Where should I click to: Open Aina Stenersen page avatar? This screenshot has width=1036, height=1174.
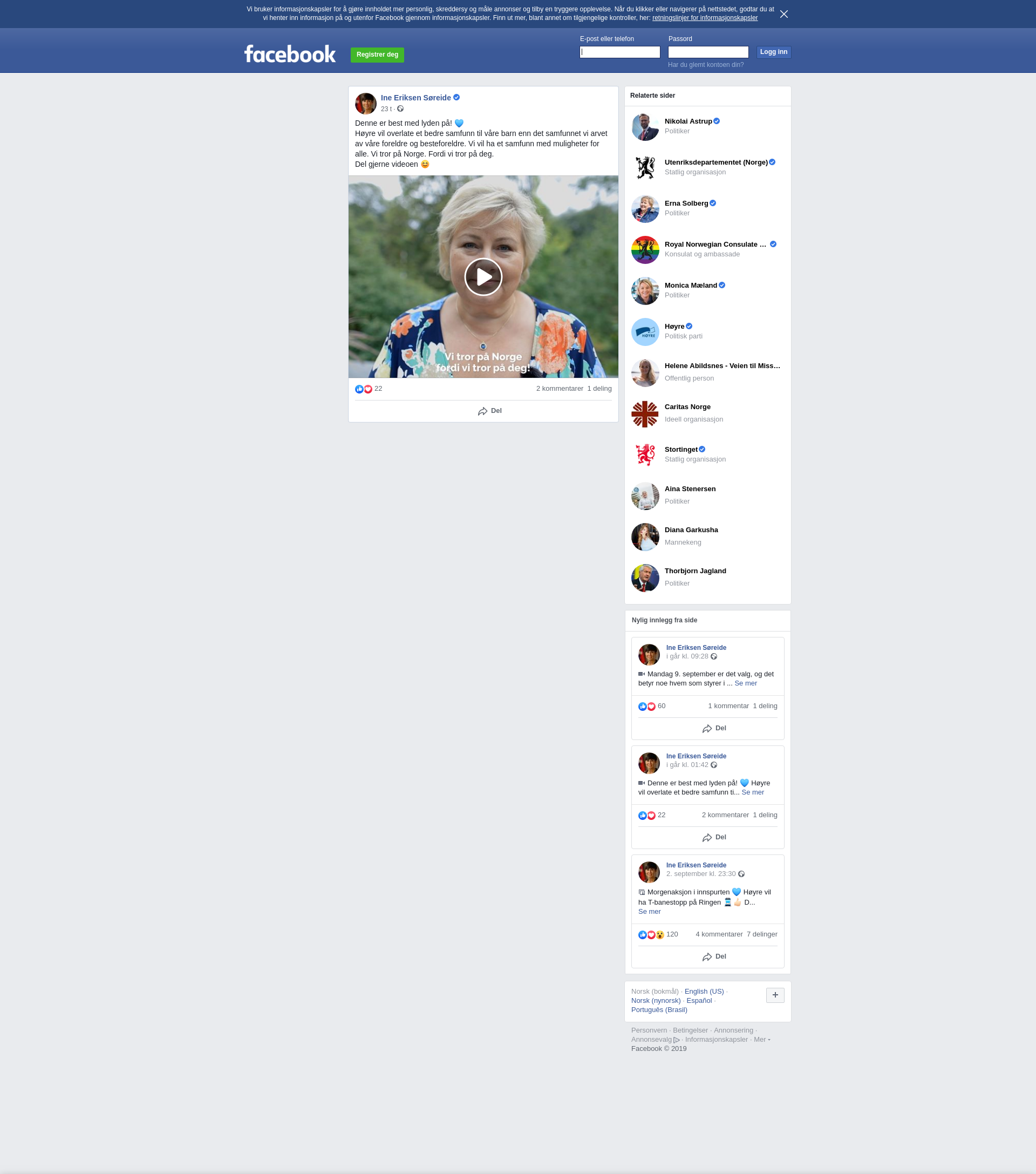(x=645, y=496)
